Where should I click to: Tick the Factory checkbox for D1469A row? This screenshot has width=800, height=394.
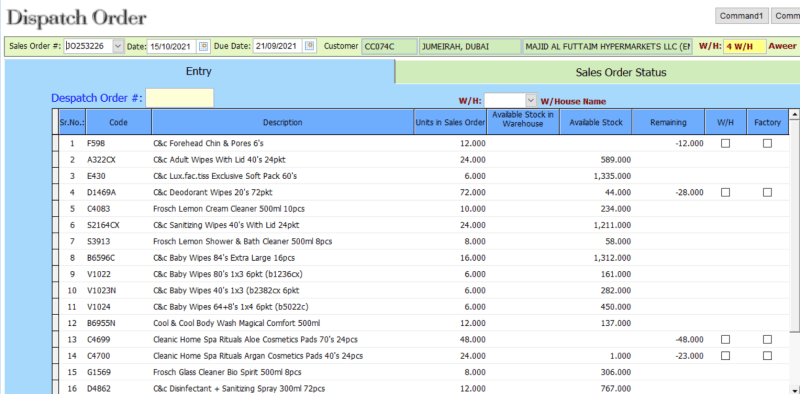767,192
